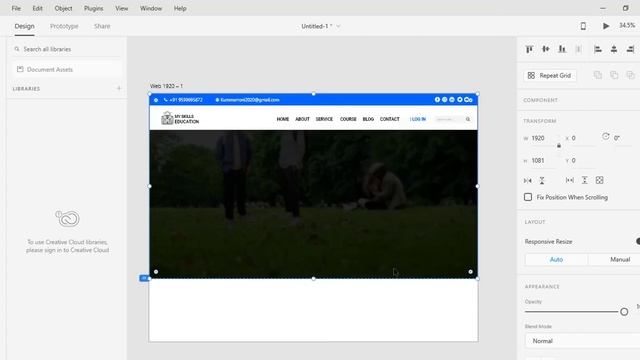Edit the Y position field
This screenshot has height=360, width=640.
tap(582, 161)
